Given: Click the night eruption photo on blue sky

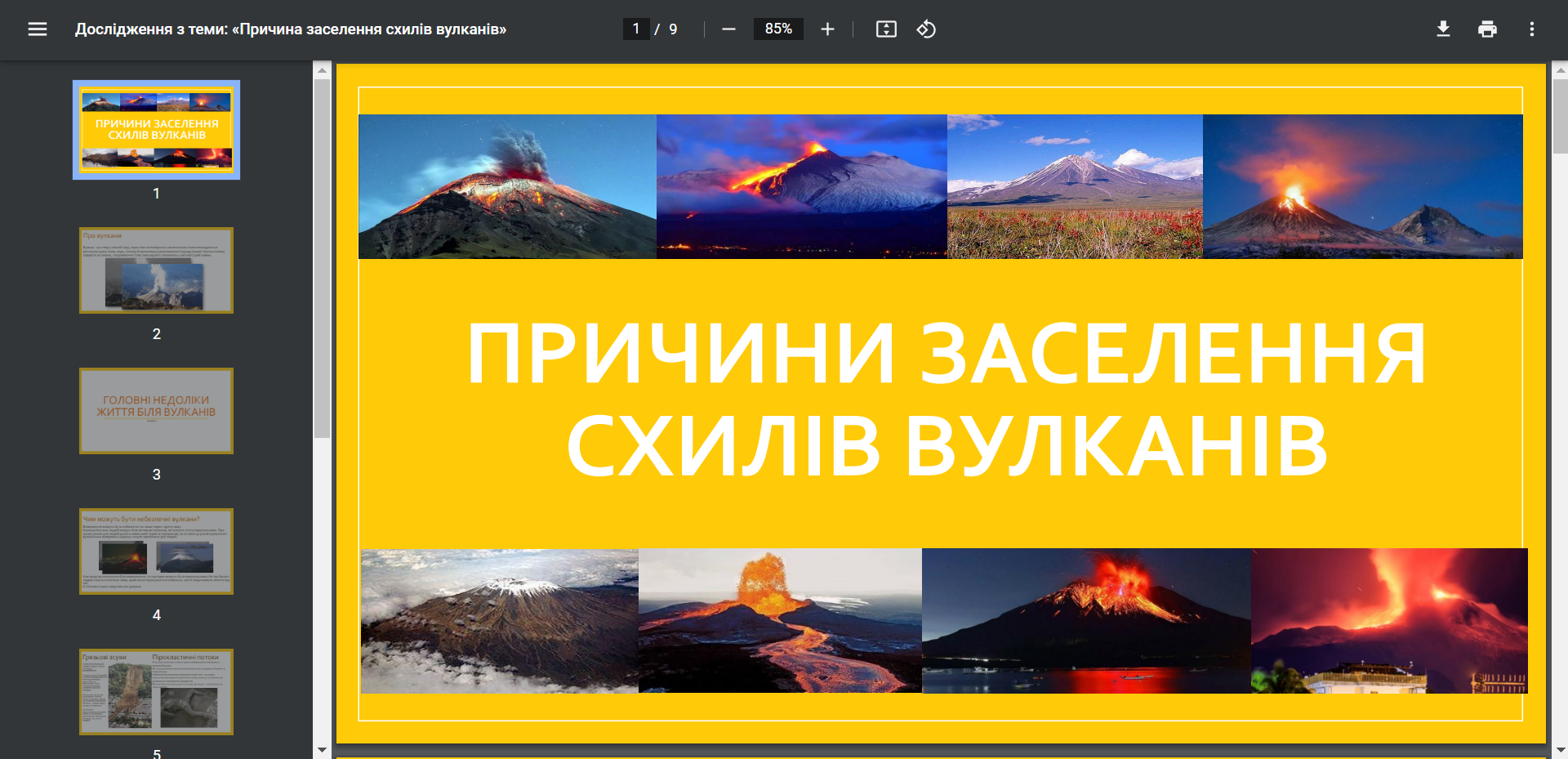Looking at the screenshot, I should (x=1363, y=186).
